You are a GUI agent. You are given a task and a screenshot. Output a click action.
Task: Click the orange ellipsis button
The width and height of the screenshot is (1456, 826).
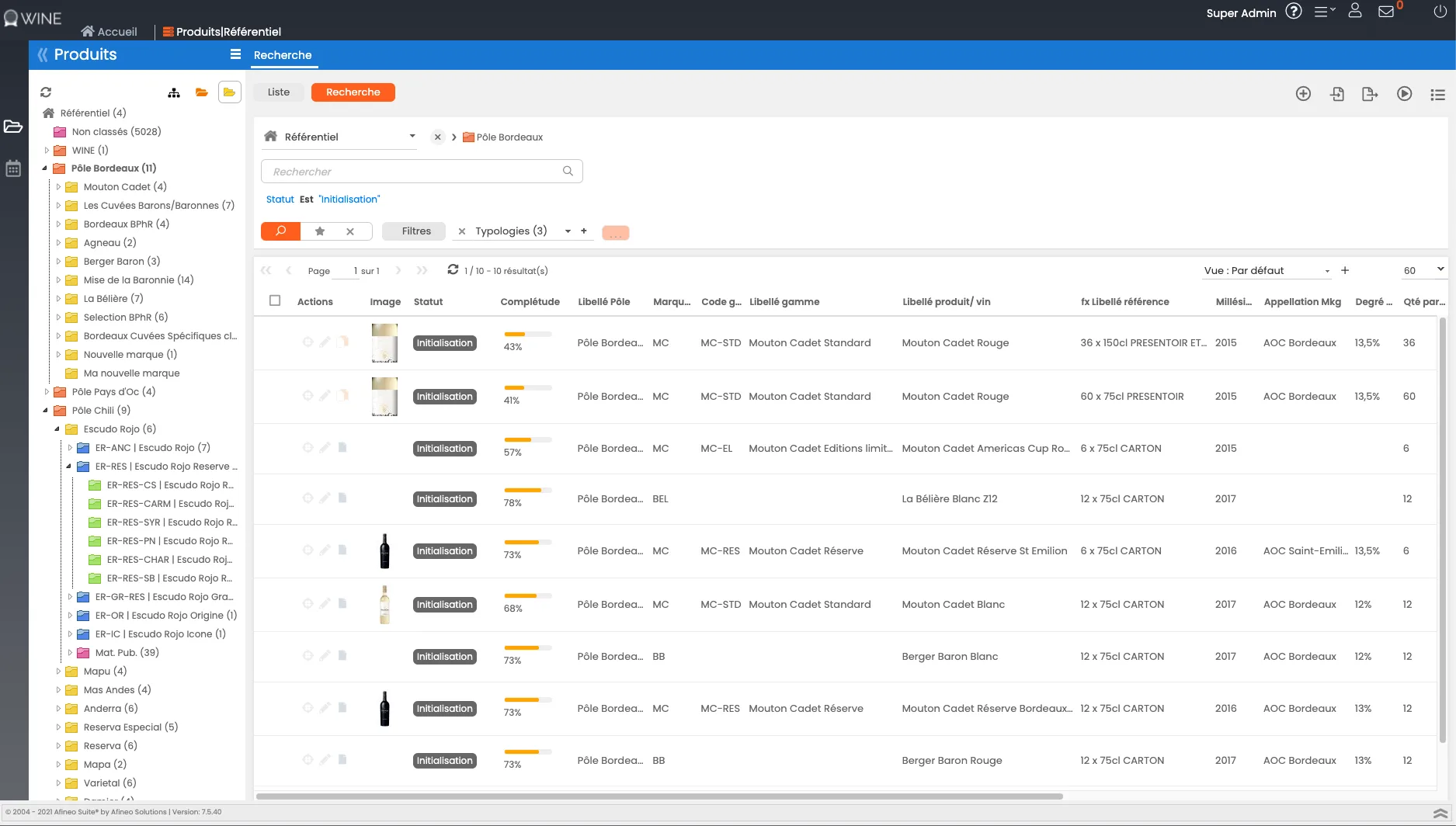pyautogui.click(x=615, y=233)
